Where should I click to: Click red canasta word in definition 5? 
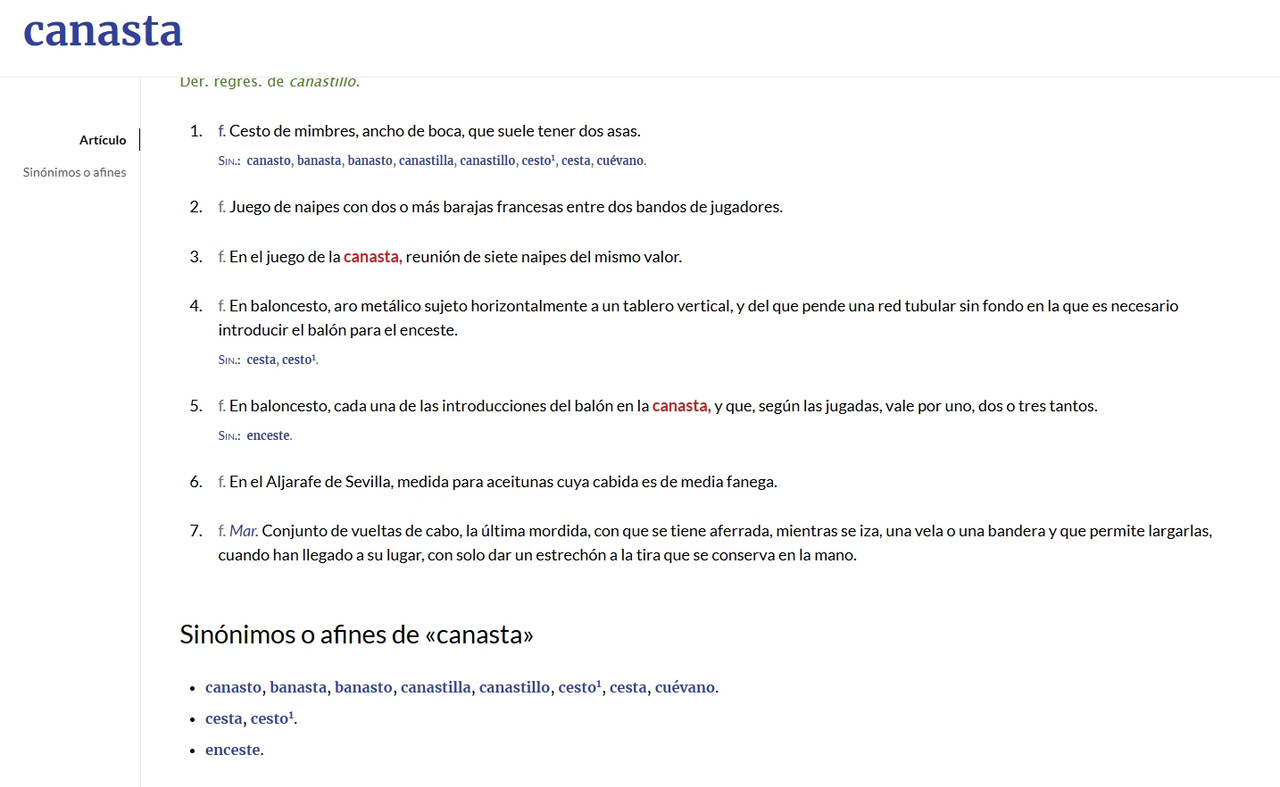coord(680,406)
